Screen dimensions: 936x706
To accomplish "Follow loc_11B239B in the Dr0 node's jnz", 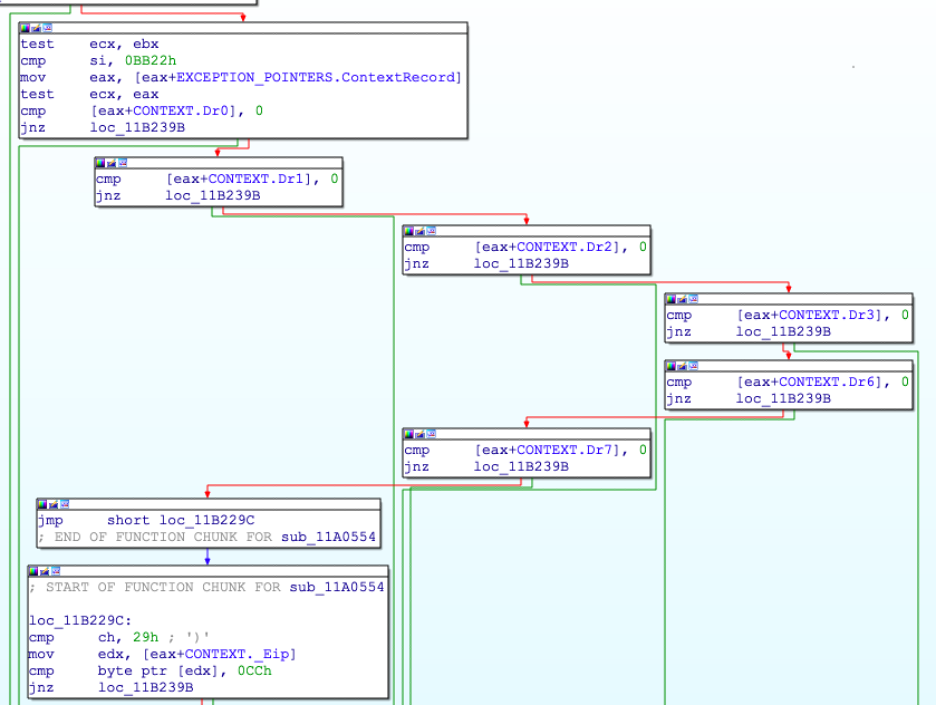I will click(x=137, y=128).
